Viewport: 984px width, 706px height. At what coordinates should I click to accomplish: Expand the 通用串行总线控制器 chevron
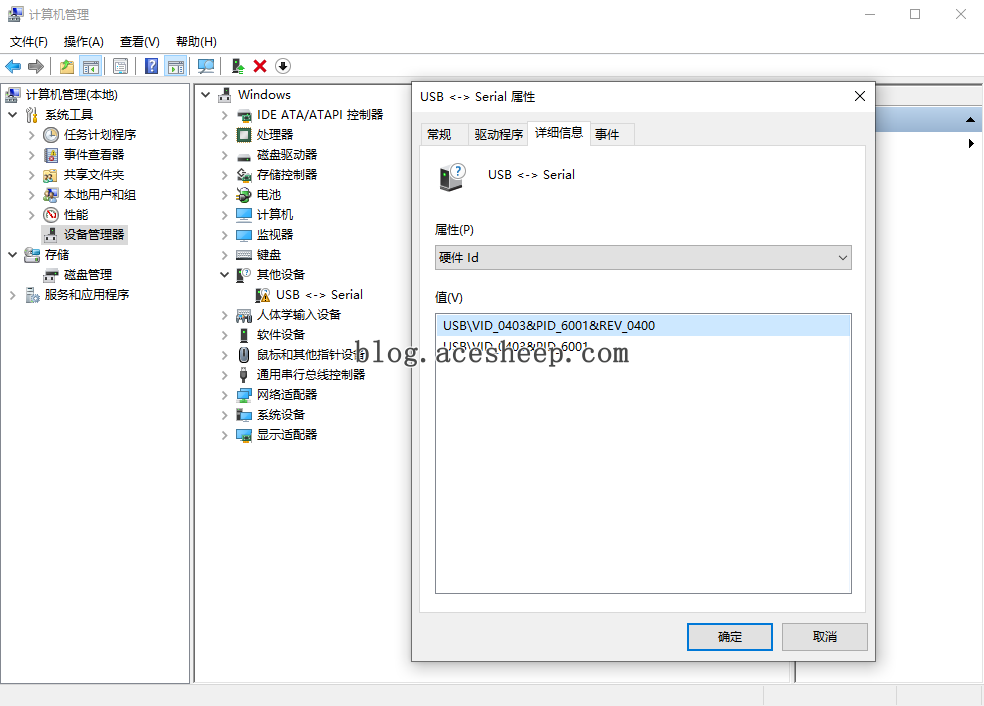(224, 375)
